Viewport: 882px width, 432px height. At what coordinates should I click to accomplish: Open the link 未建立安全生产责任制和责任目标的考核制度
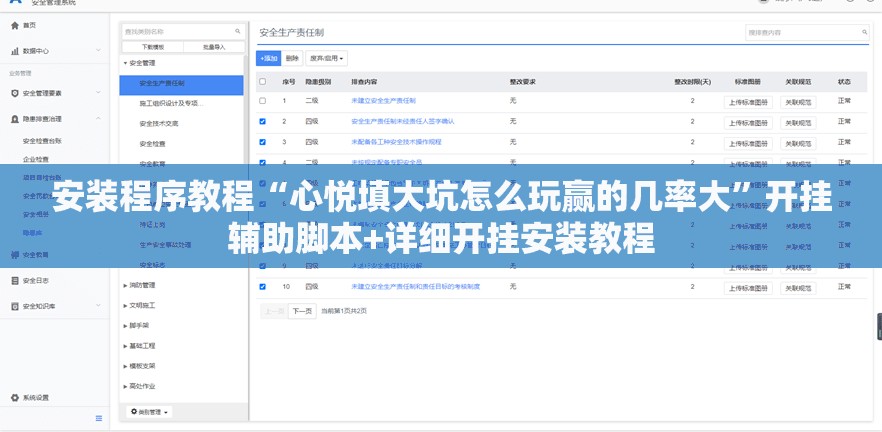416,287
